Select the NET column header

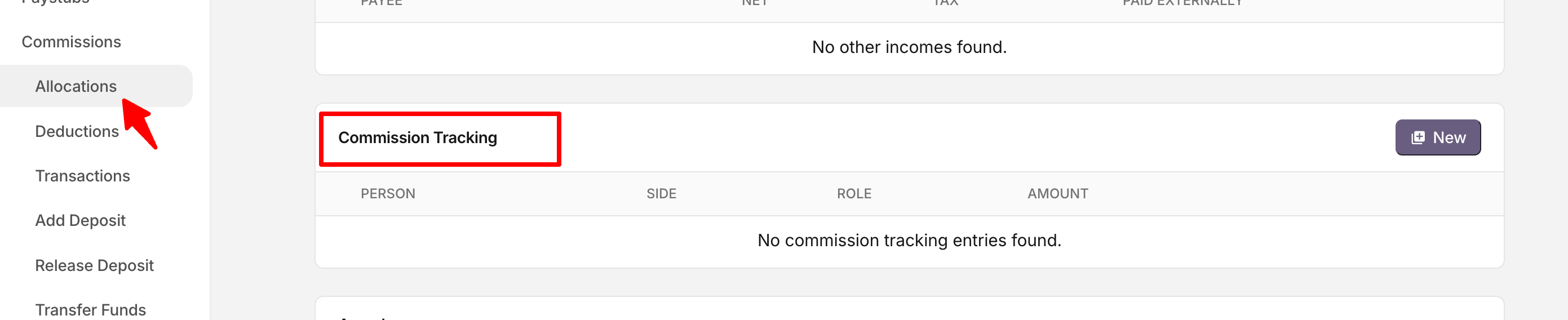pos(754,3)
